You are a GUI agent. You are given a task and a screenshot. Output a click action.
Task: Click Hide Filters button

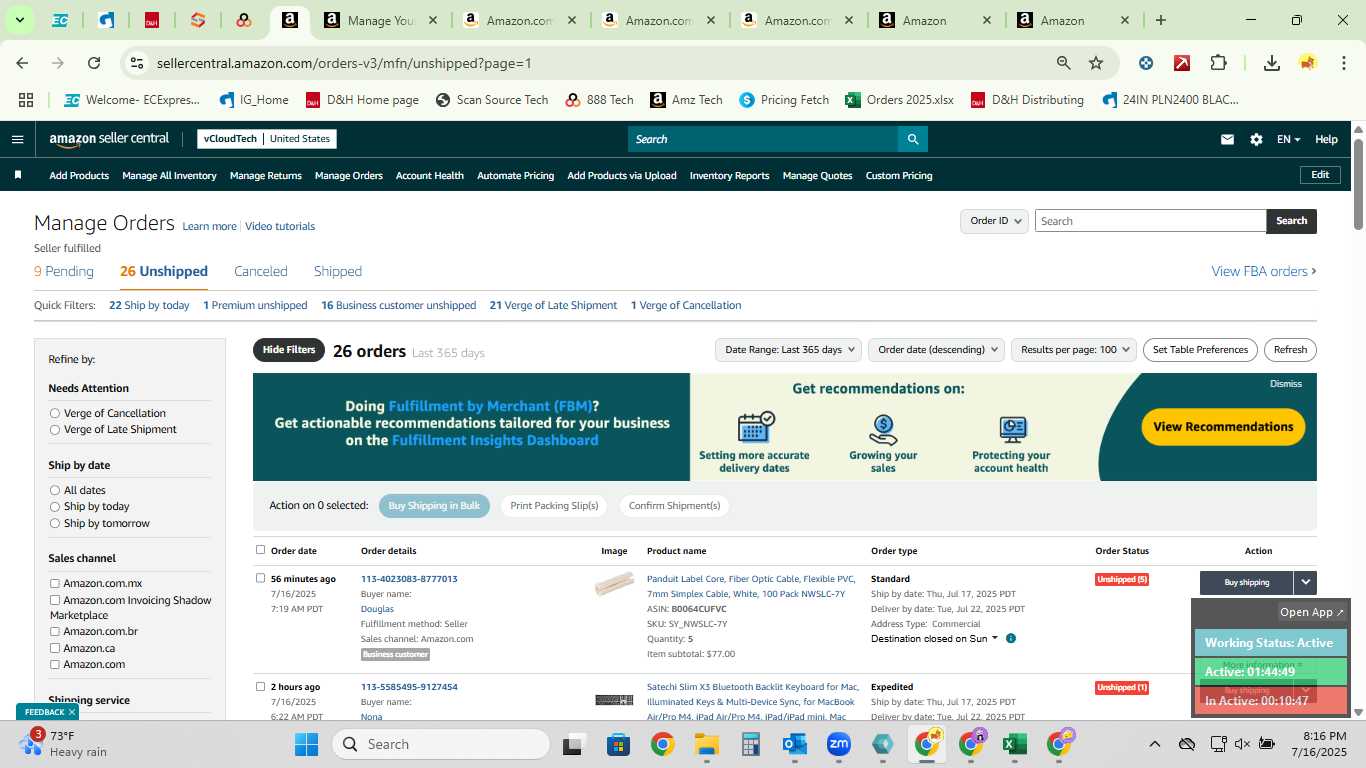coord(289,350)
